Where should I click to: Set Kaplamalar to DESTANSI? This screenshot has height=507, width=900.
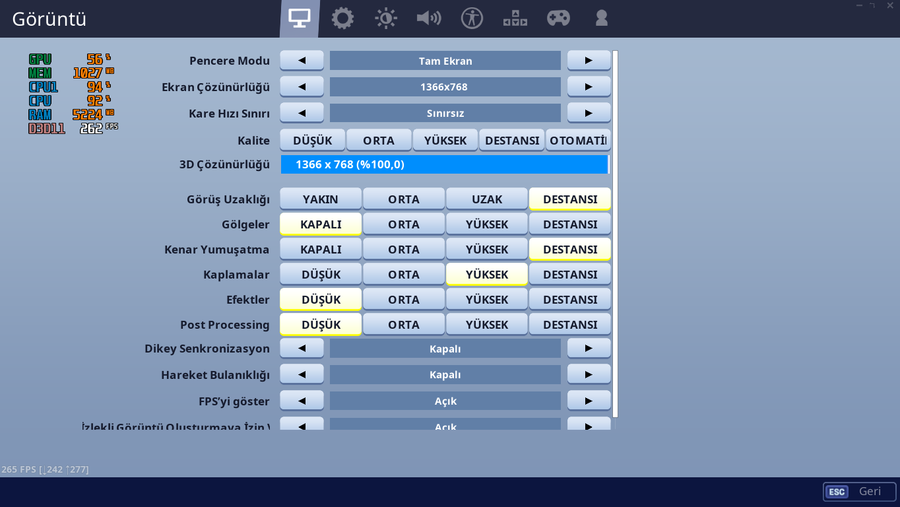pos(570,274)
